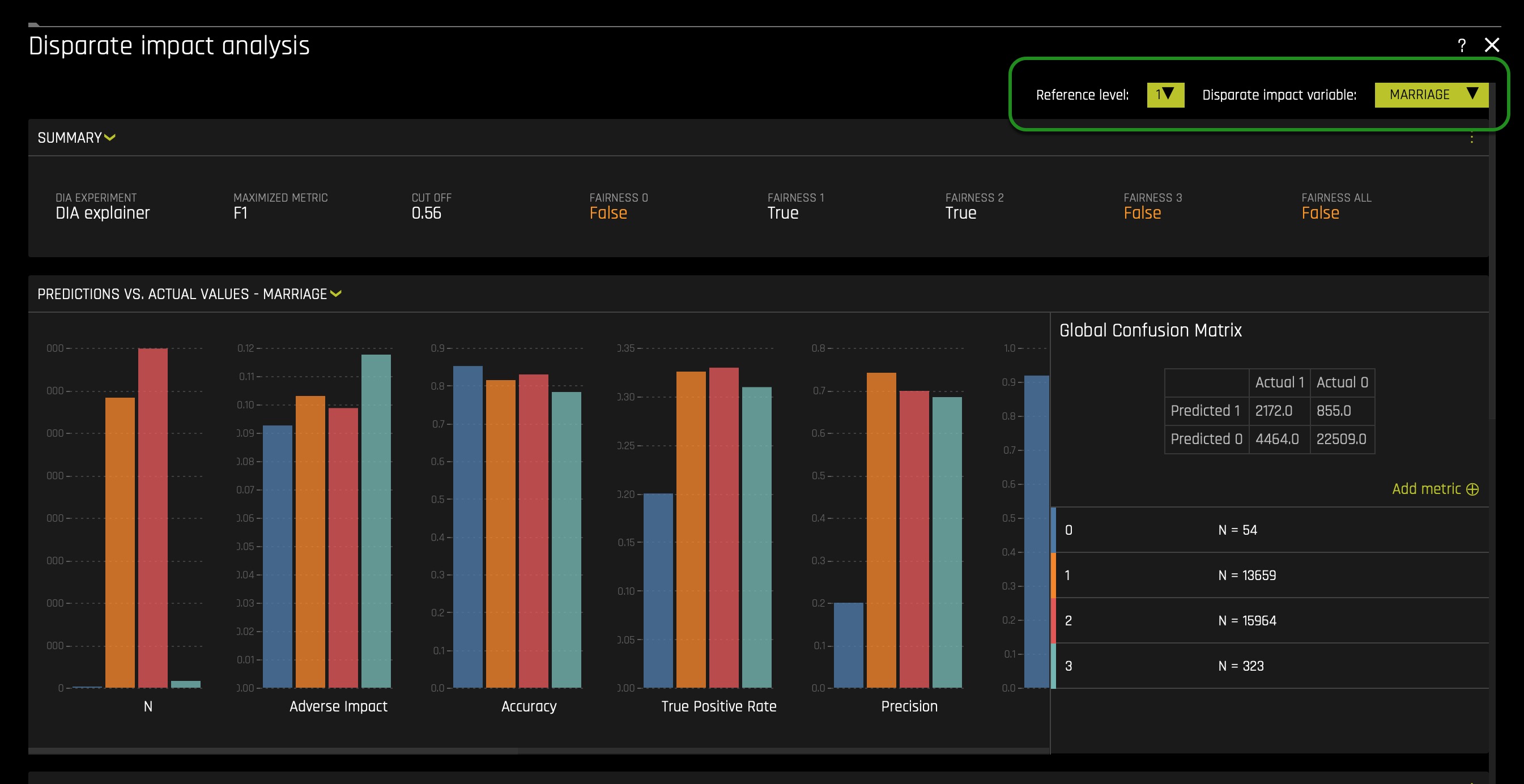The height and width of the screenshot is (784, 1524).
Task: Open the help question mark icon
Action: pyautogui.click(x=1461, y=45)
